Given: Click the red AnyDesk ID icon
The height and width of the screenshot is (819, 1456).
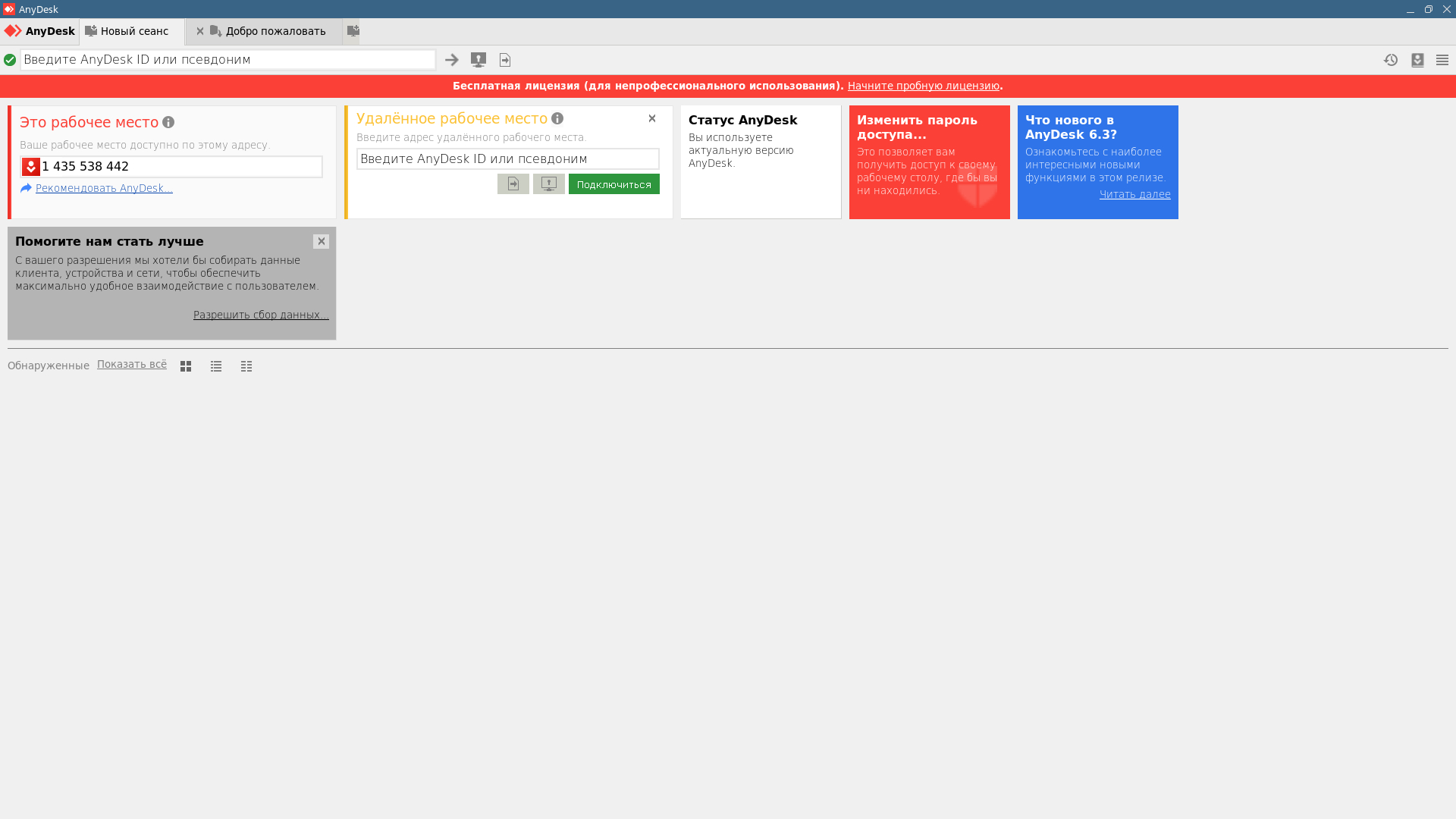Looking at the screenshot, I should 31,167.
